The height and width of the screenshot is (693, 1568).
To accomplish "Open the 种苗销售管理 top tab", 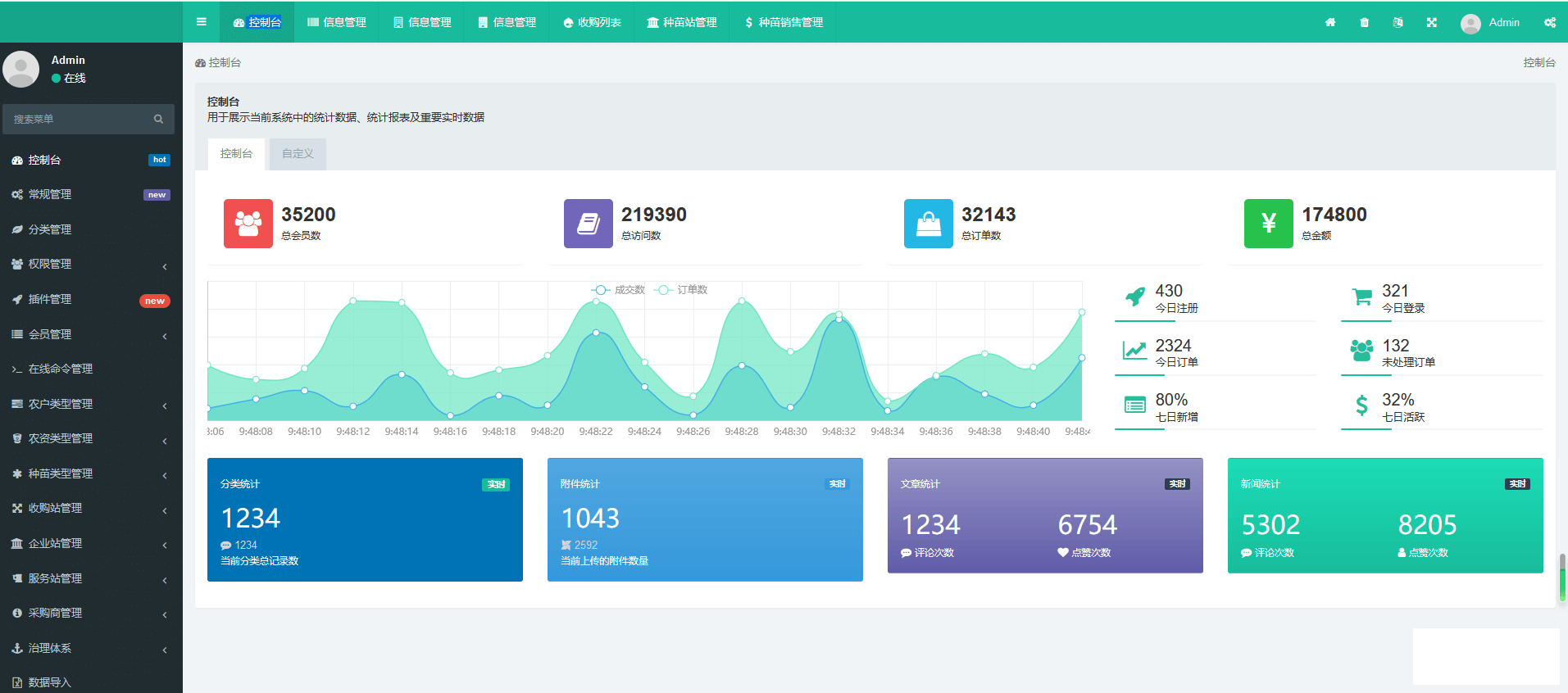I will [784, 22].
